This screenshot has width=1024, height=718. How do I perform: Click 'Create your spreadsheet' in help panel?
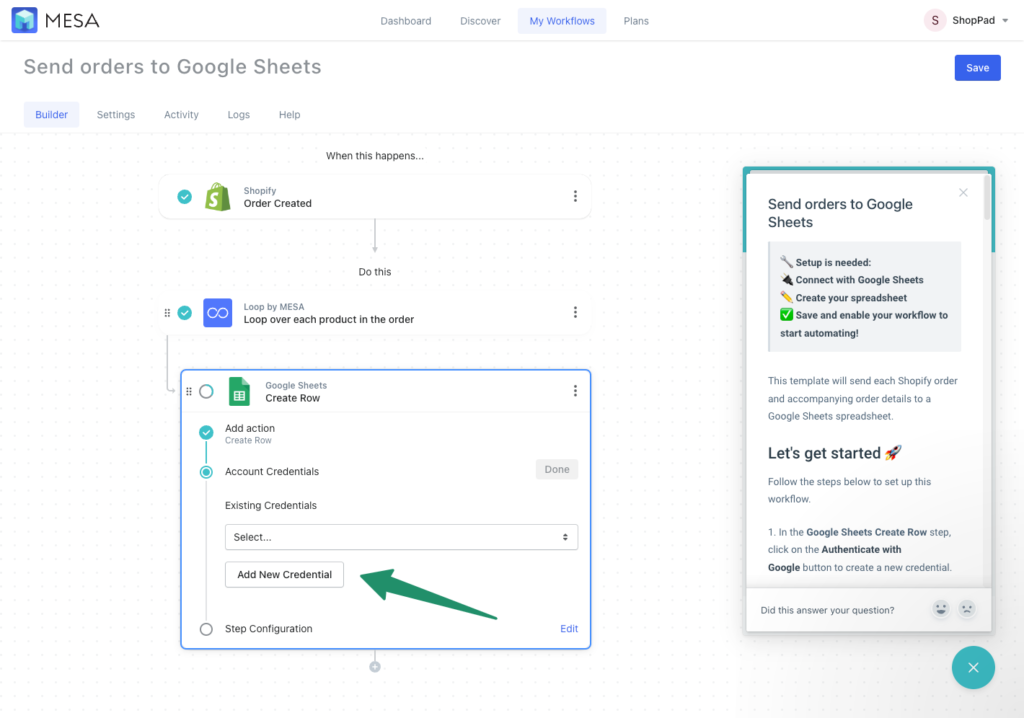851,297
